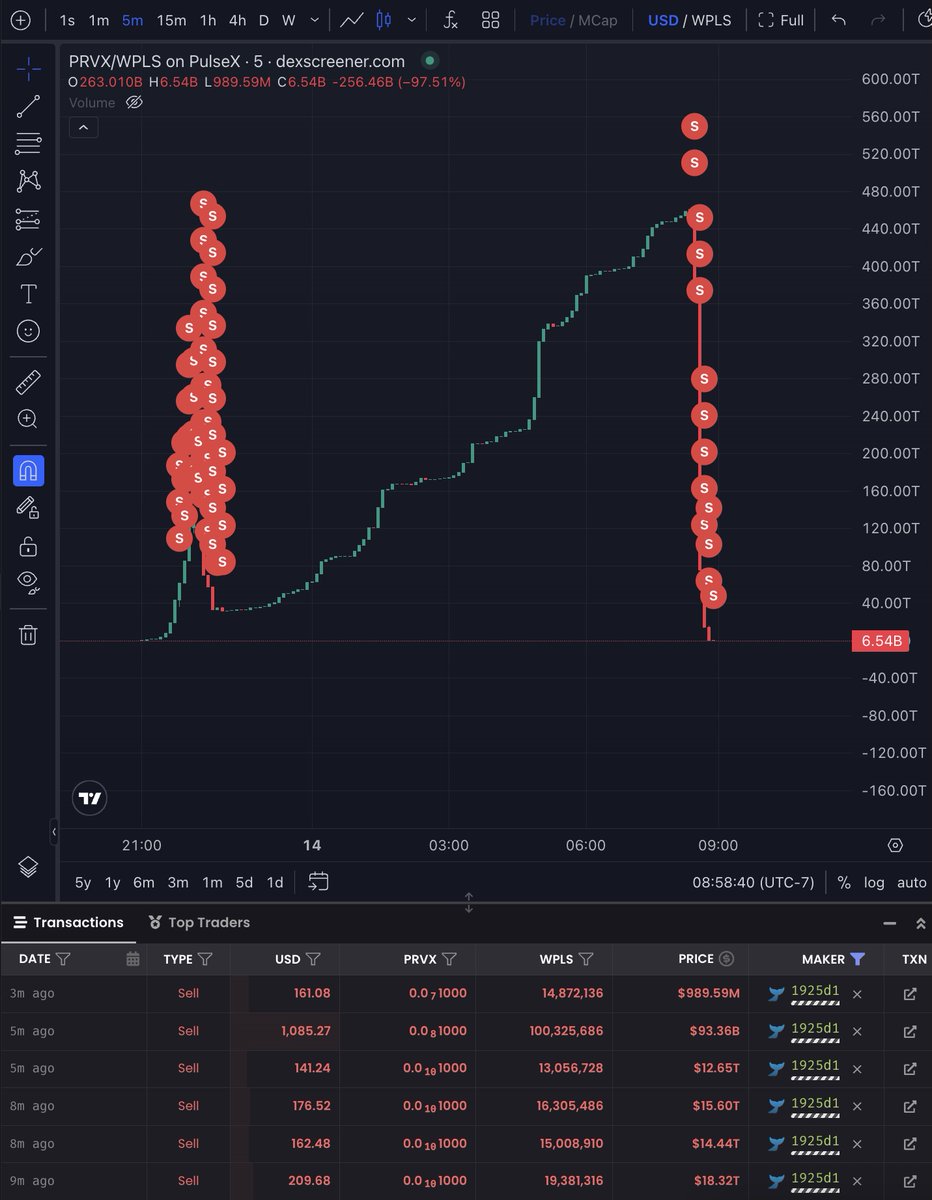
Task: Select the trend line drawing tool
Action: point(28,107)
